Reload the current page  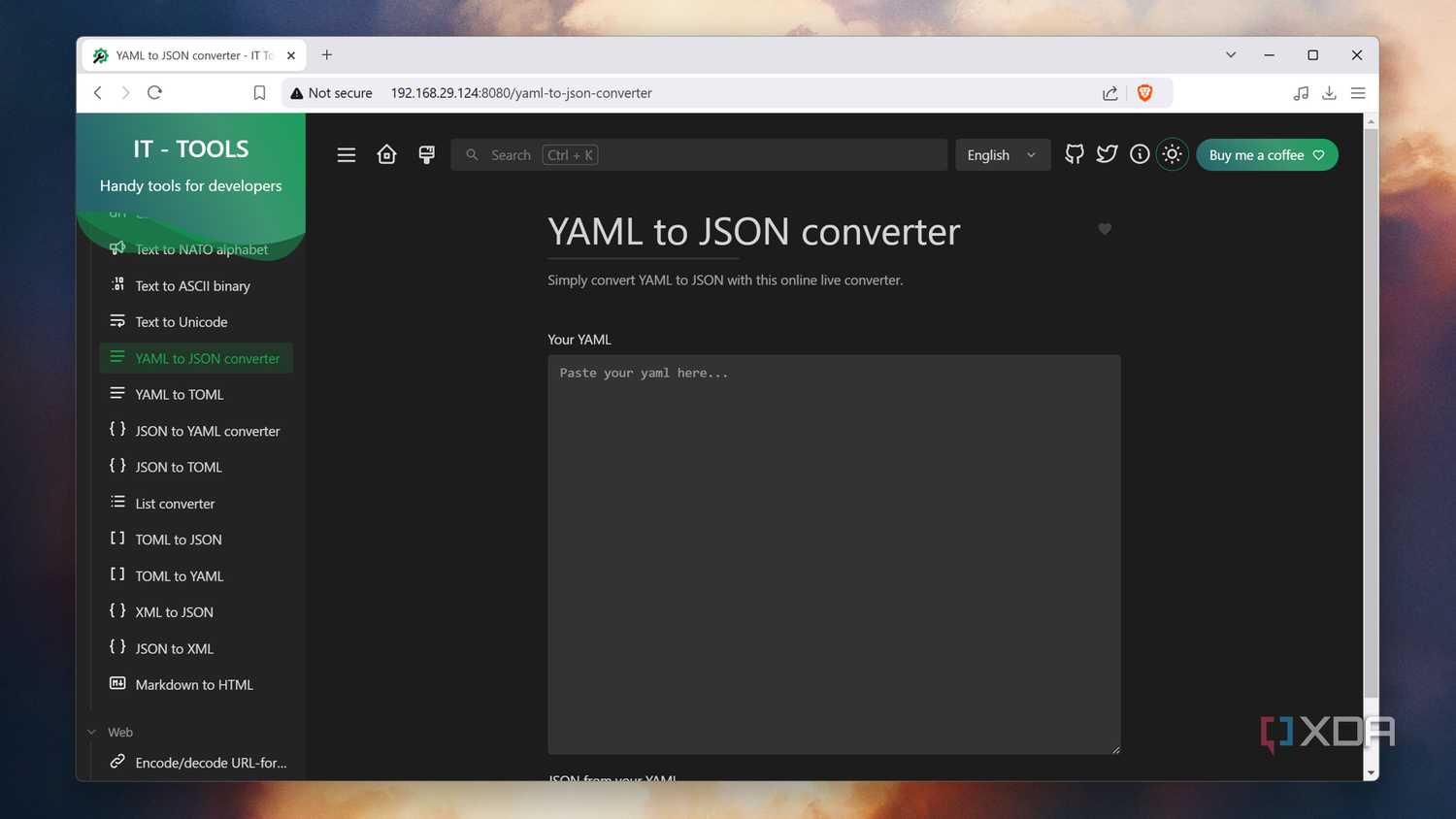[x=154, y=93]
